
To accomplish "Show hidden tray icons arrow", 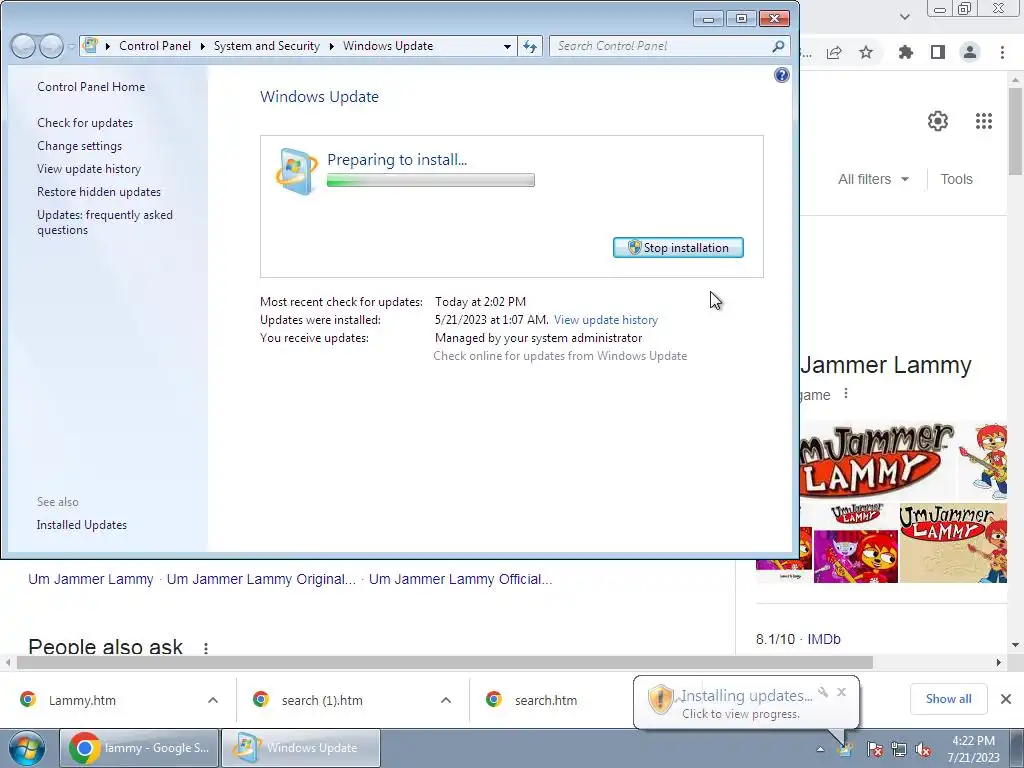I will click(x=820, y=749).
